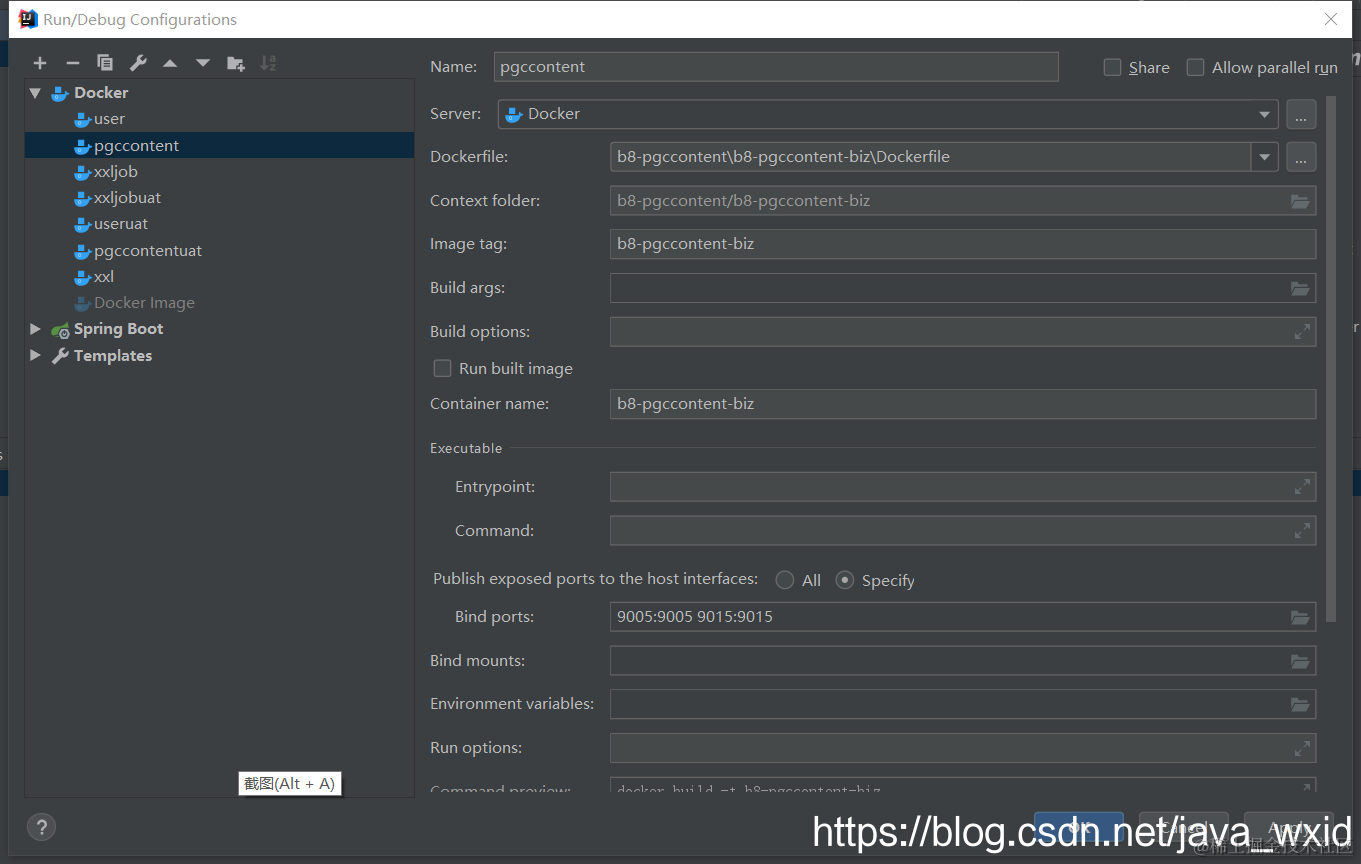Open Bind mounts editor icon
This screenshot has width=1361, height=864.
point(1300,661)
